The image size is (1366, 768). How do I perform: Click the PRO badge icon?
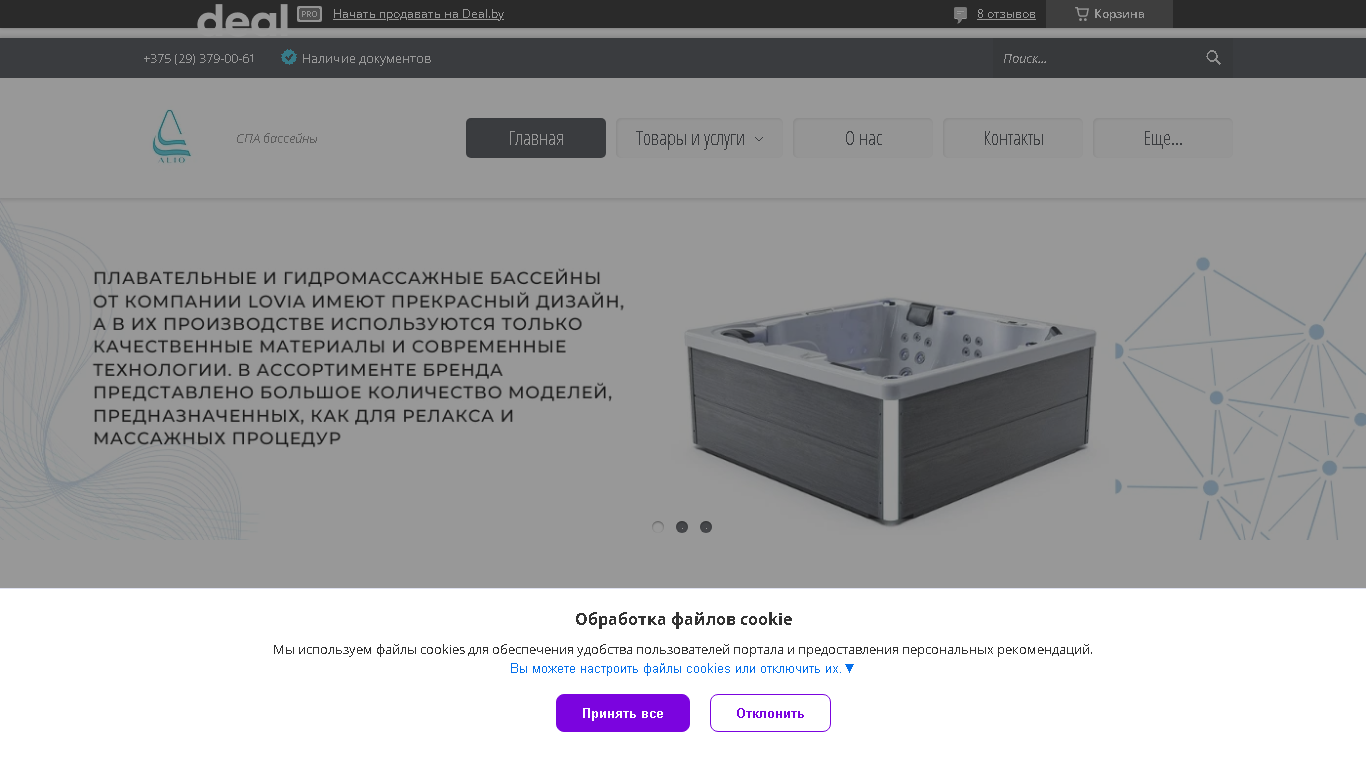[309, 14]
